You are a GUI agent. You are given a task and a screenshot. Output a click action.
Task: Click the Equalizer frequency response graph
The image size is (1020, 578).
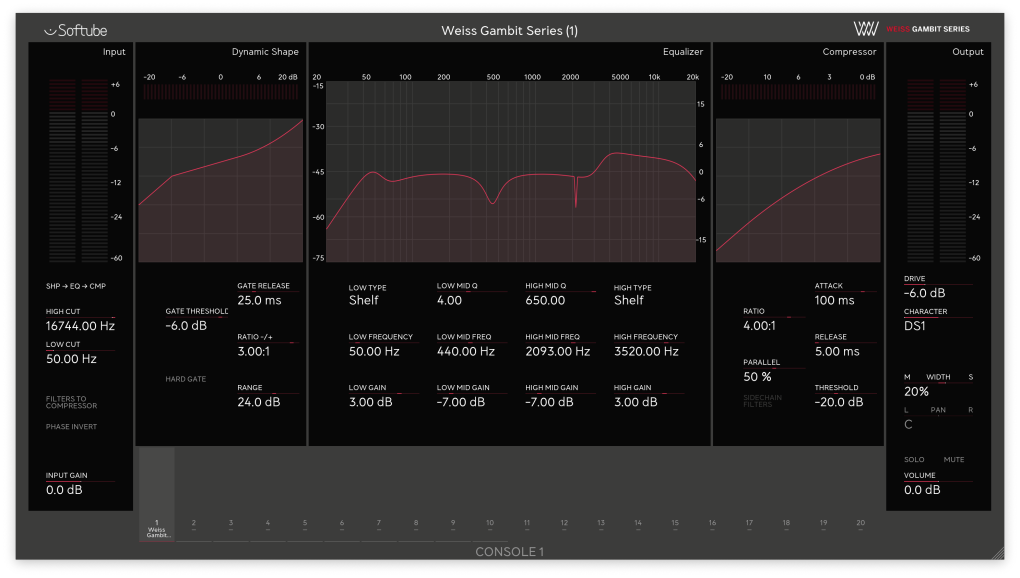tap(511, 172)
